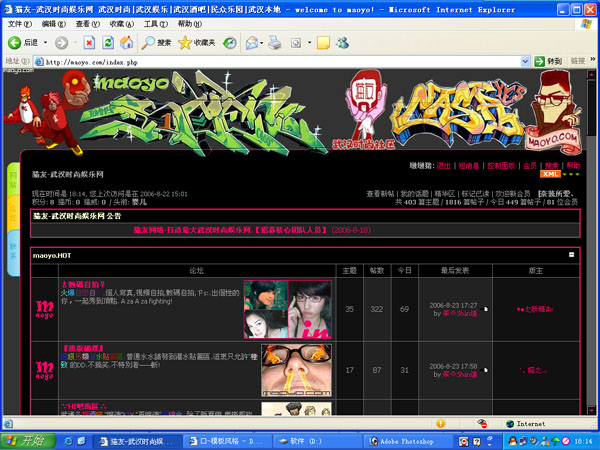The image size is (600, 450).
Task: Click the IE Back arrow button
Action: coord(15,42)
